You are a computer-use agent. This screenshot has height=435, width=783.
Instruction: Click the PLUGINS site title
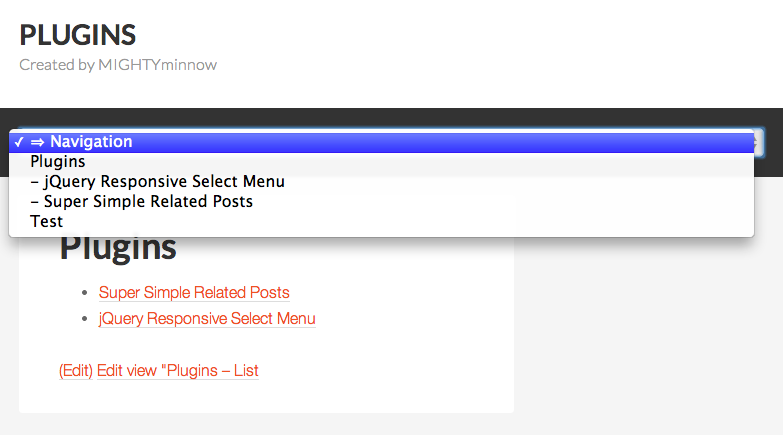77,35
